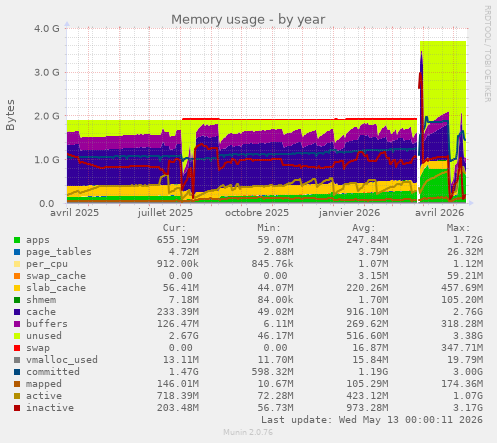Click the dark green shmem legend swatch
Viewport: 497px width, 443px height.
point(17,300)
